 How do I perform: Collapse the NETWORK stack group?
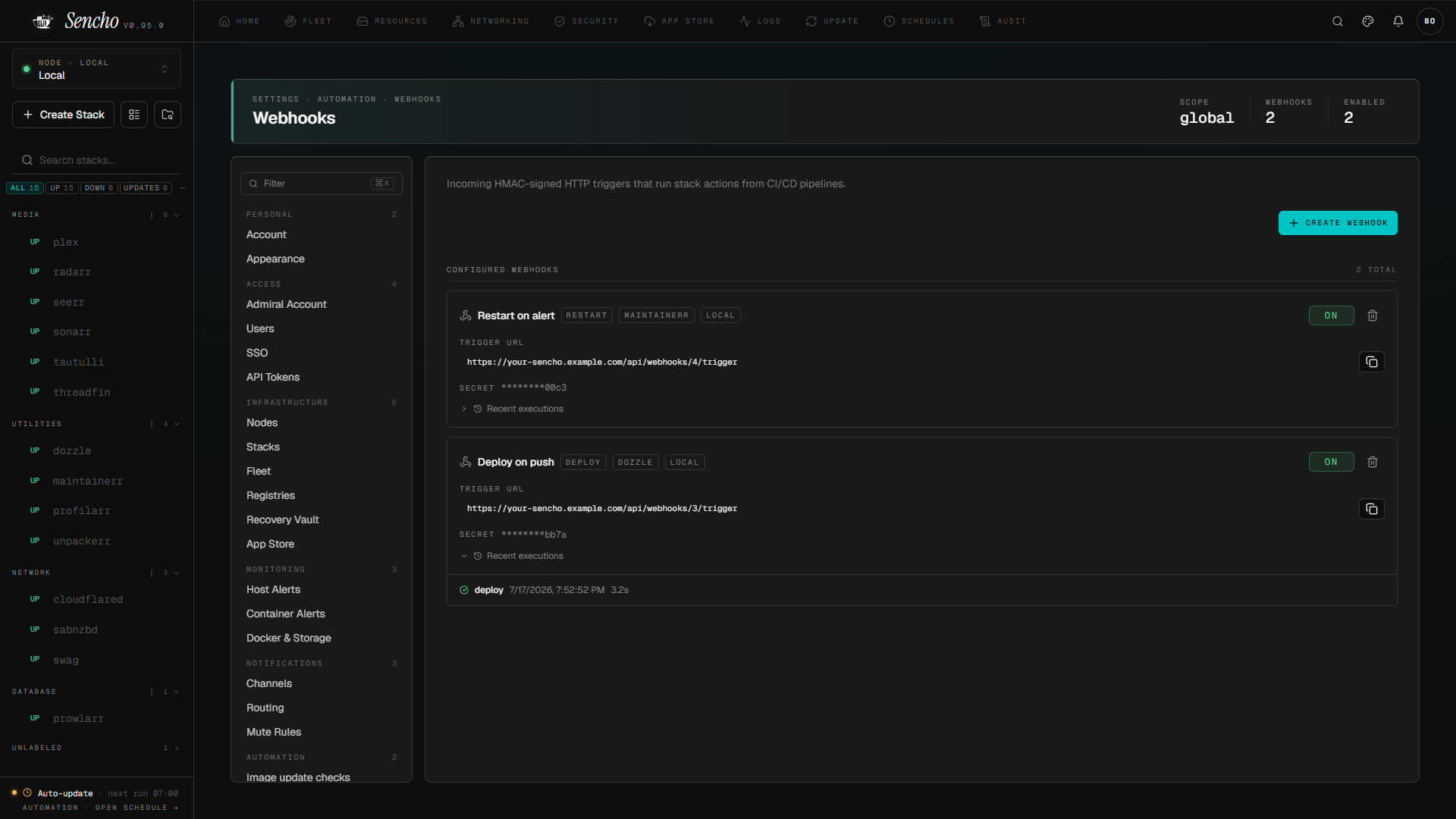point(177,573)
